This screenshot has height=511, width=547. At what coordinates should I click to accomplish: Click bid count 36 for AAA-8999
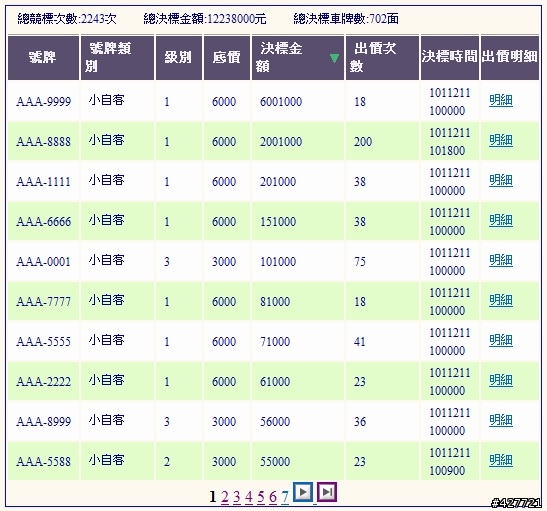360,422
